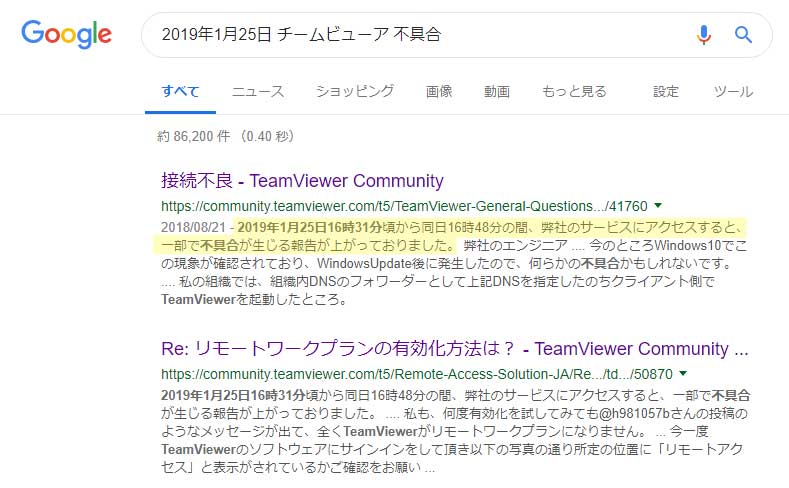Click the date 2018/08/21 in first snippet

(193, 227)
